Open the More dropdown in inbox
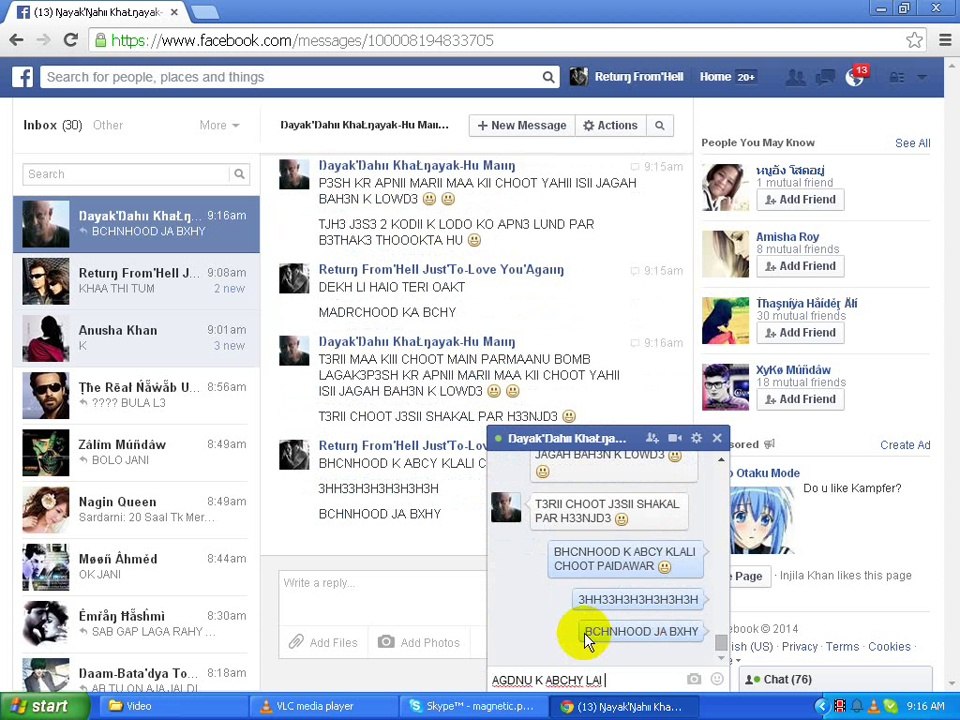The image size is (960, 720). (219, 126)
